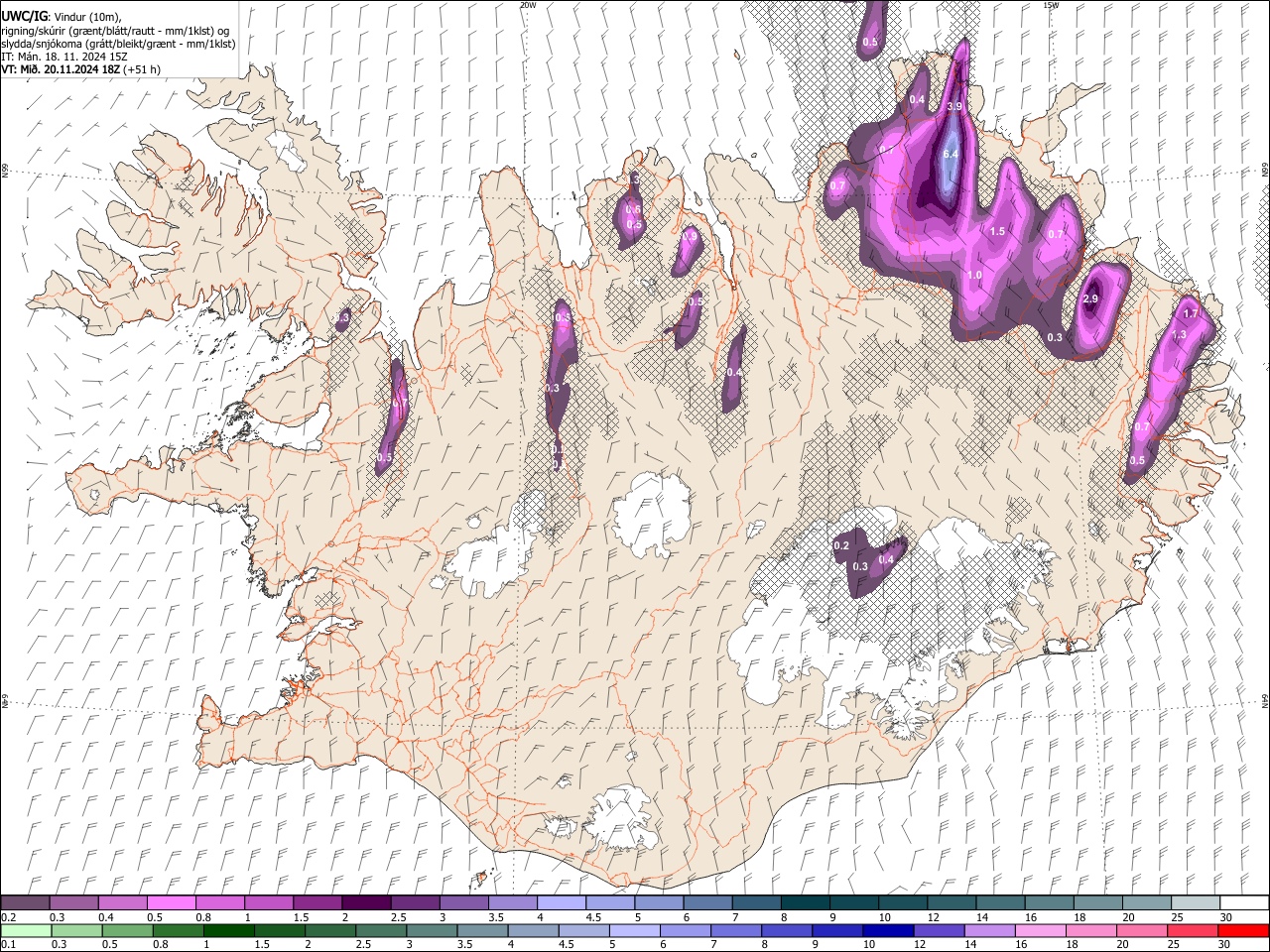Select snow scale swatch between 12 and 14
Screen dimensions: 1270x952
950,902
